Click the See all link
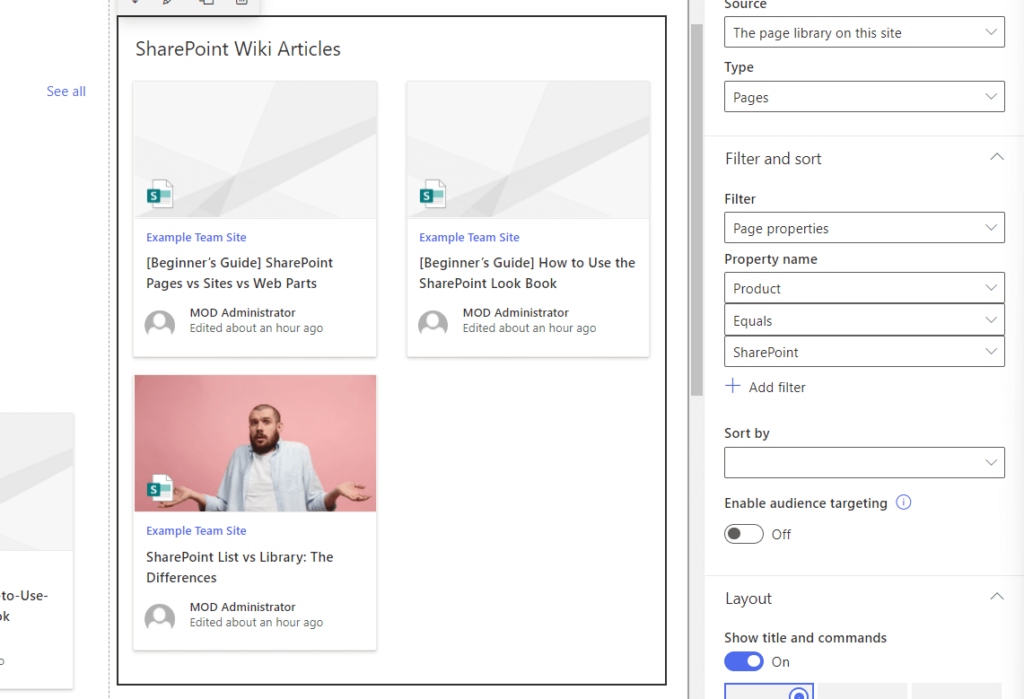1024x699 pixels. point(66,91)
